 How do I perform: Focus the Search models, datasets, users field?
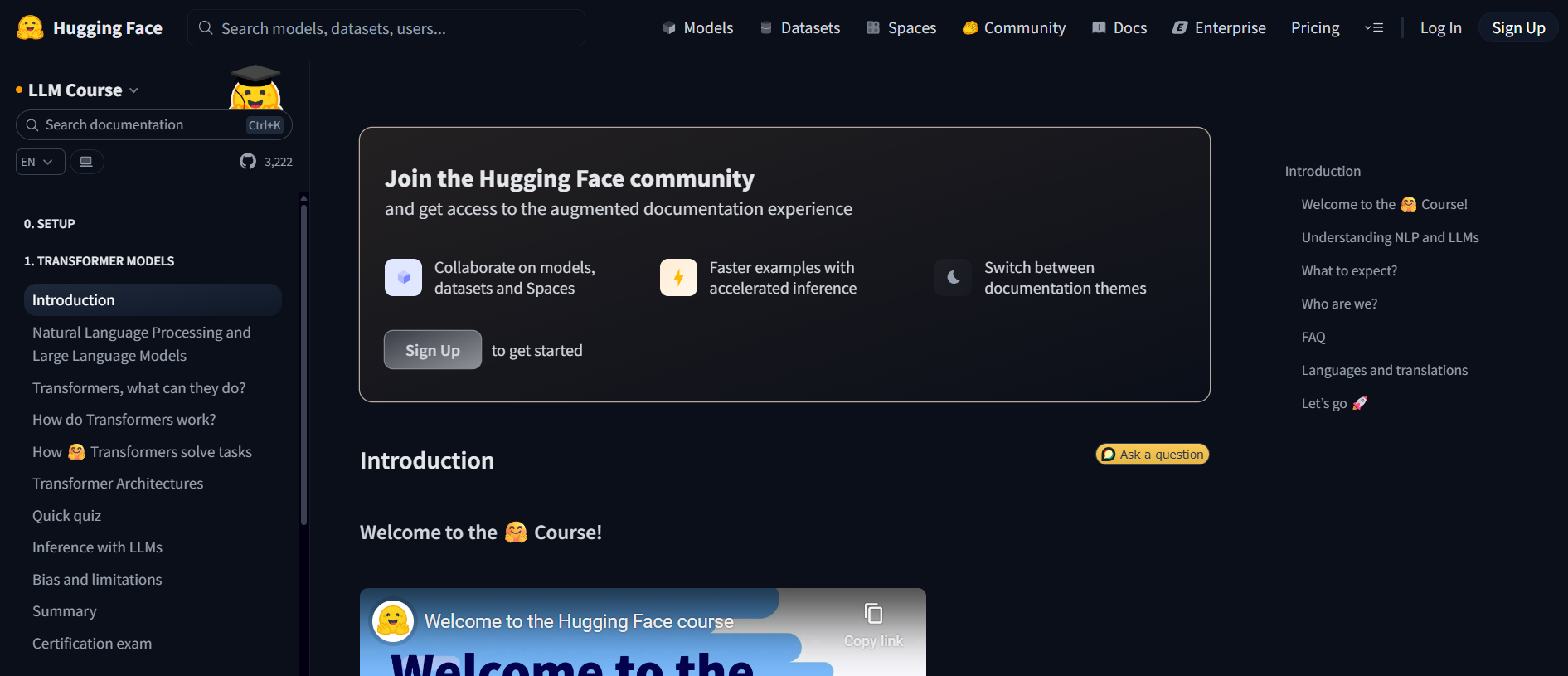click(x=386, y=28)
